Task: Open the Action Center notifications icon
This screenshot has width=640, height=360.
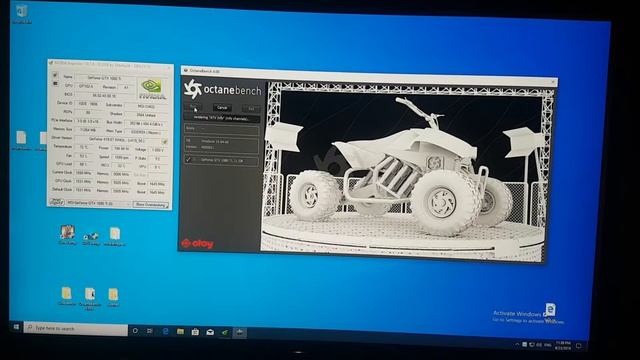Action: pos(578,346)
